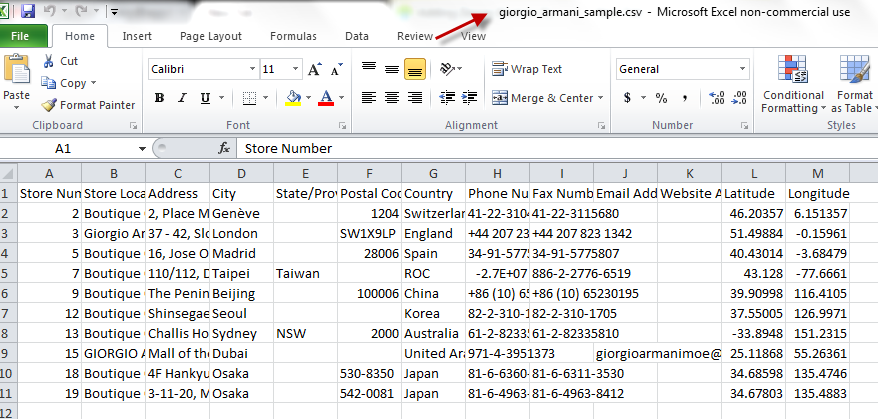Click Decrease Decimal icon
Viewport: 878px width, 419px height.
[739, 98]
